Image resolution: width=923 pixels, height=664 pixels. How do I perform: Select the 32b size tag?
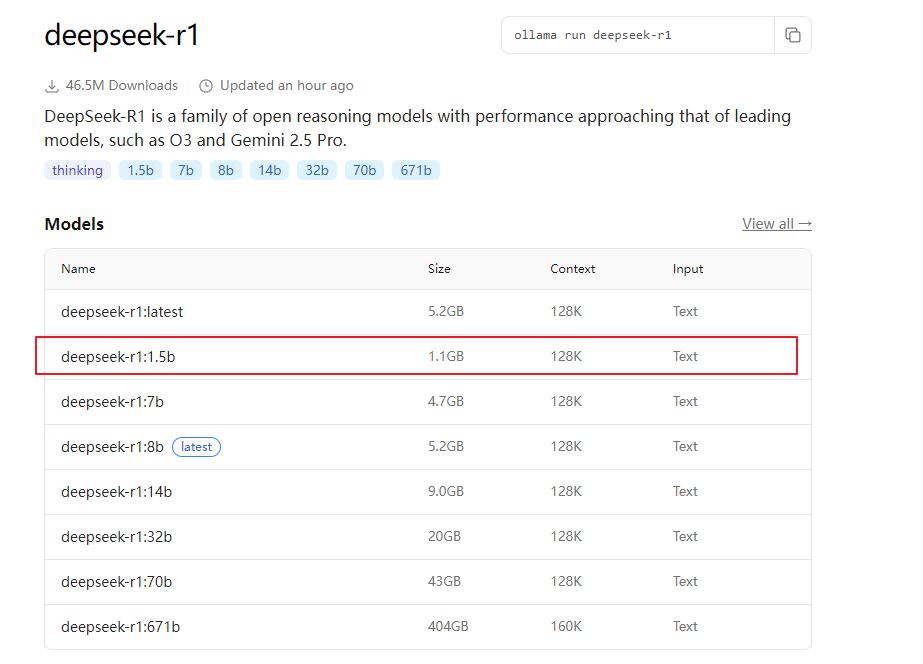click(x=317, y=170)
